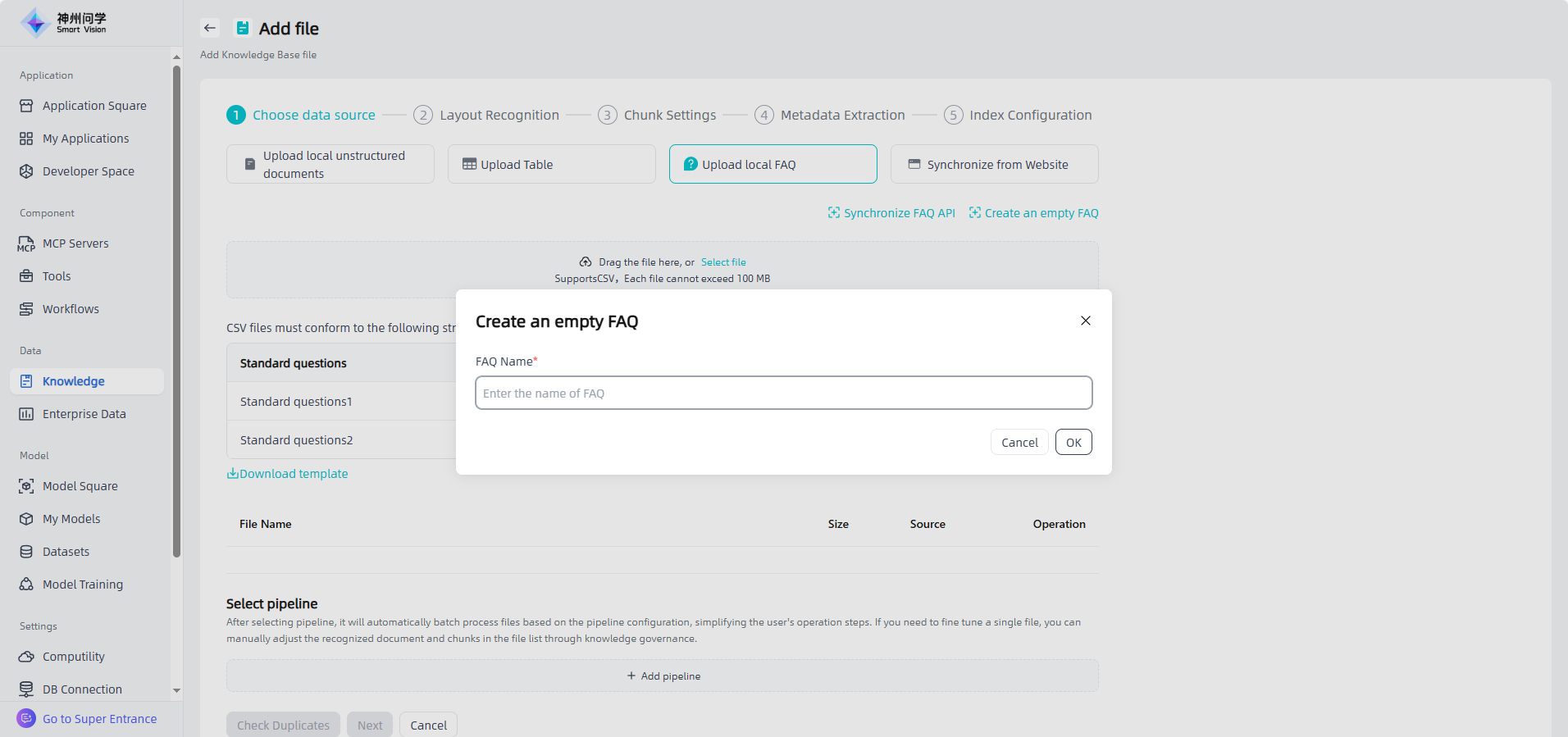Click the Model Training icon
Image resolution: width=1568 pixels, height=737 pixels.
point(26,585)
